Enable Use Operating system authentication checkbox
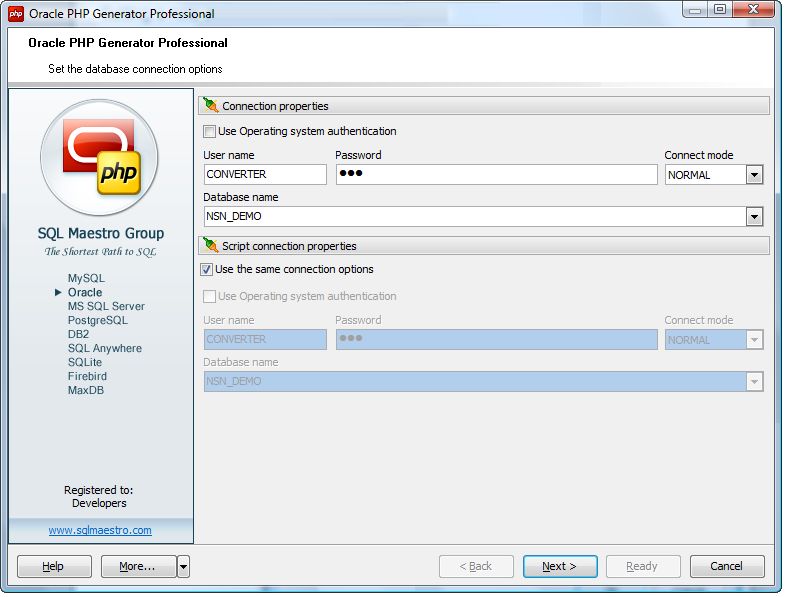Image resolution: width=785 pixels, height=597 pixels. [x=210, y=131]
